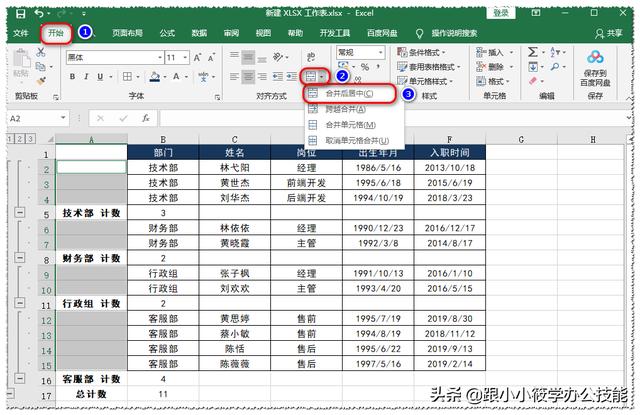This screenshot has width=640, height=415.
Task: Select the Format Painter brush
Action: click(41, 81)
